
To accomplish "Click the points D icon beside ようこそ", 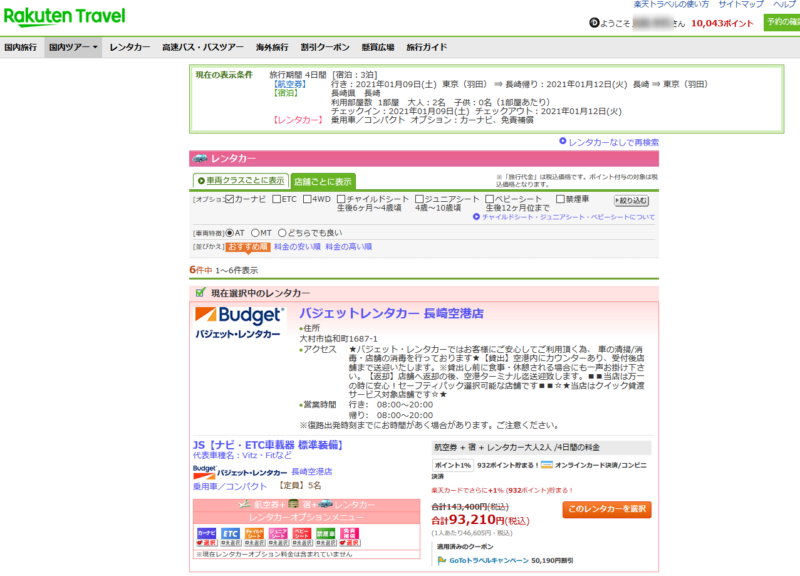I will [594, 23].
